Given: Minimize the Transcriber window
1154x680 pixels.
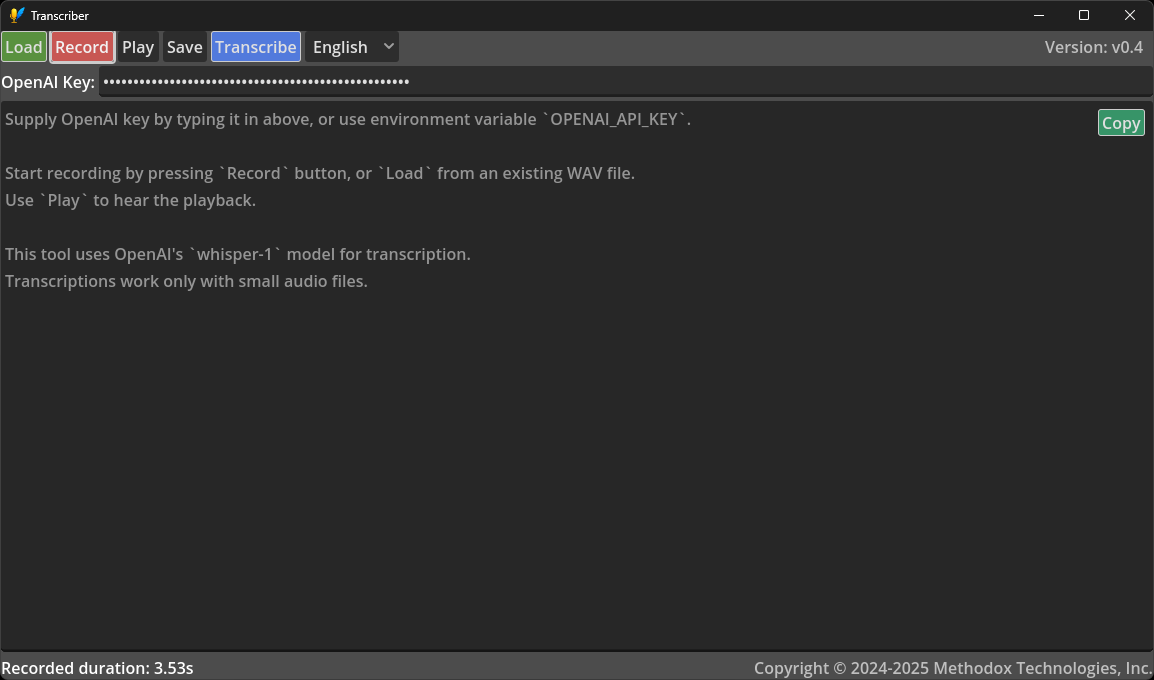Looking at the screenshot, I should pos(1038,15).
